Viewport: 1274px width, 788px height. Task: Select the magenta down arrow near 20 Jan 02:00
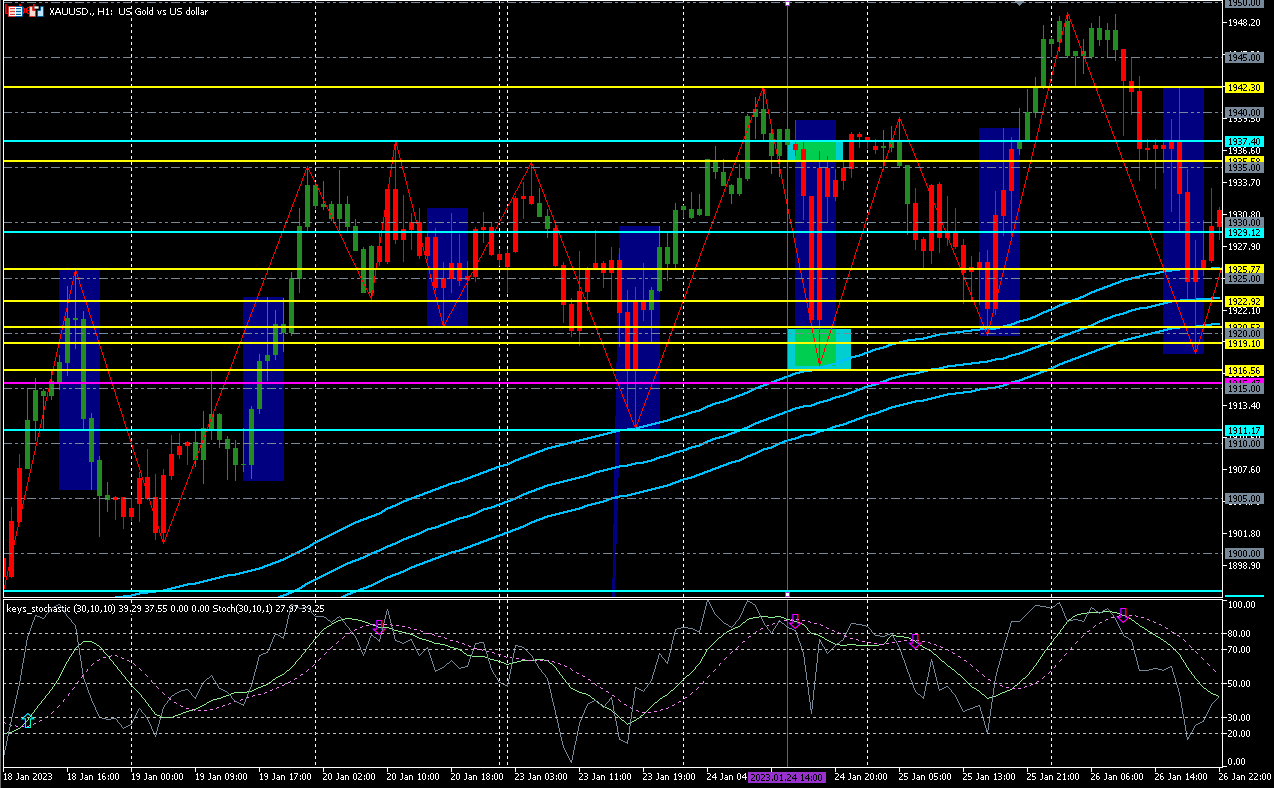(379, 627)
